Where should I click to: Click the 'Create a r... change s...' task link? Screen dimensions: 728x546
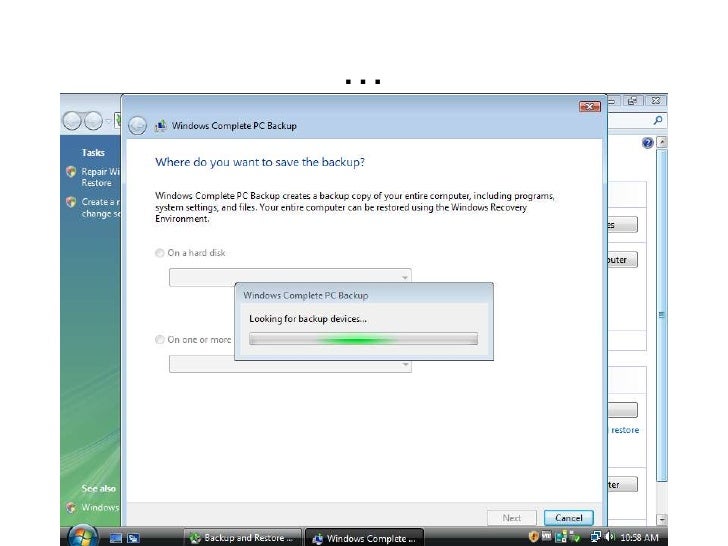[101, 208]
